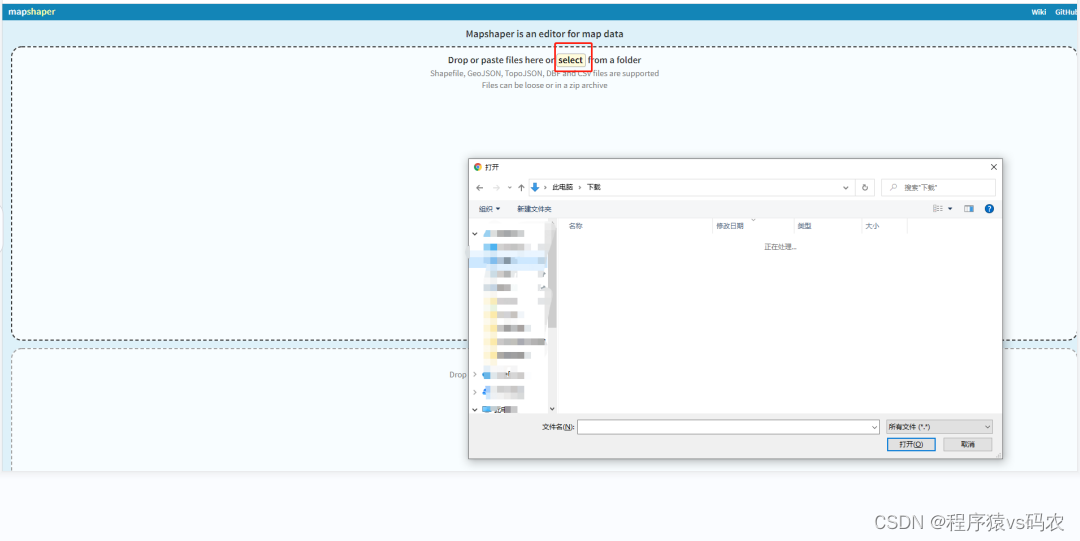This screenshot has height=541, width=1080.
Task: Collapse the top navigation tree node
Action: click(x=475, y=234)
